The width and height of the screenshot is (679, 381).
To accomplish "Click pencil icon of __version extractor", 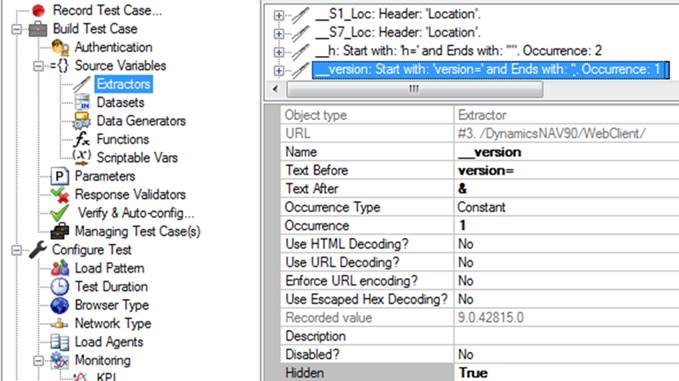I will point(301,71).
